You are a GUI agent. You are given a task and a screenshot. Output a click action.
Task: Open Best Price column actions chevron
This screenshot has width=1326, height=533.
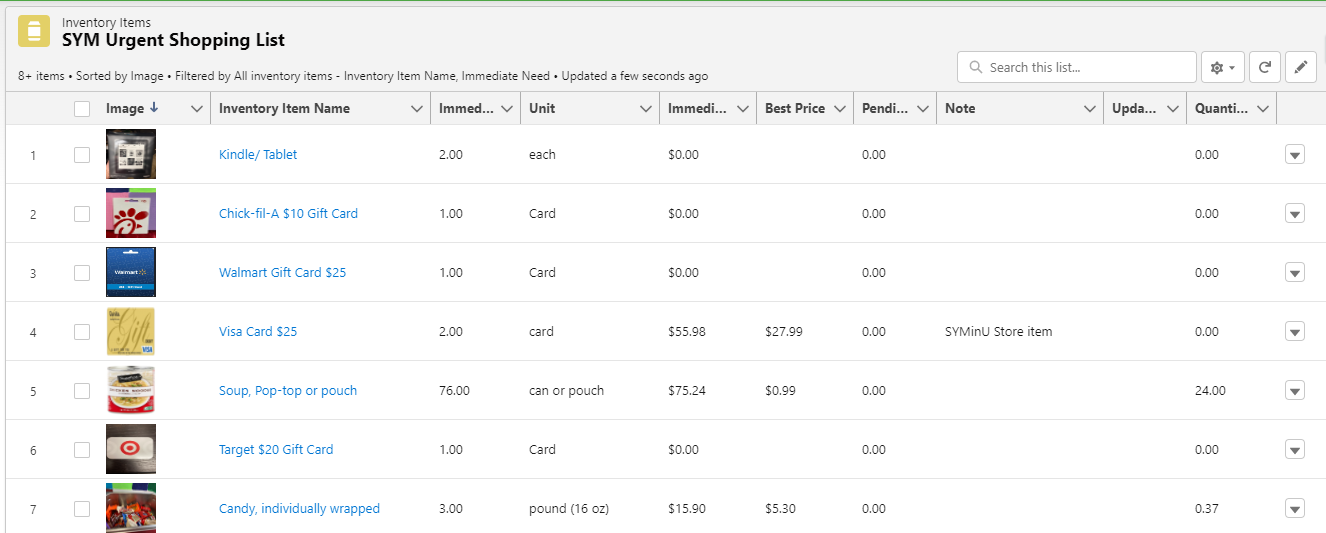[x=840, y=109]
